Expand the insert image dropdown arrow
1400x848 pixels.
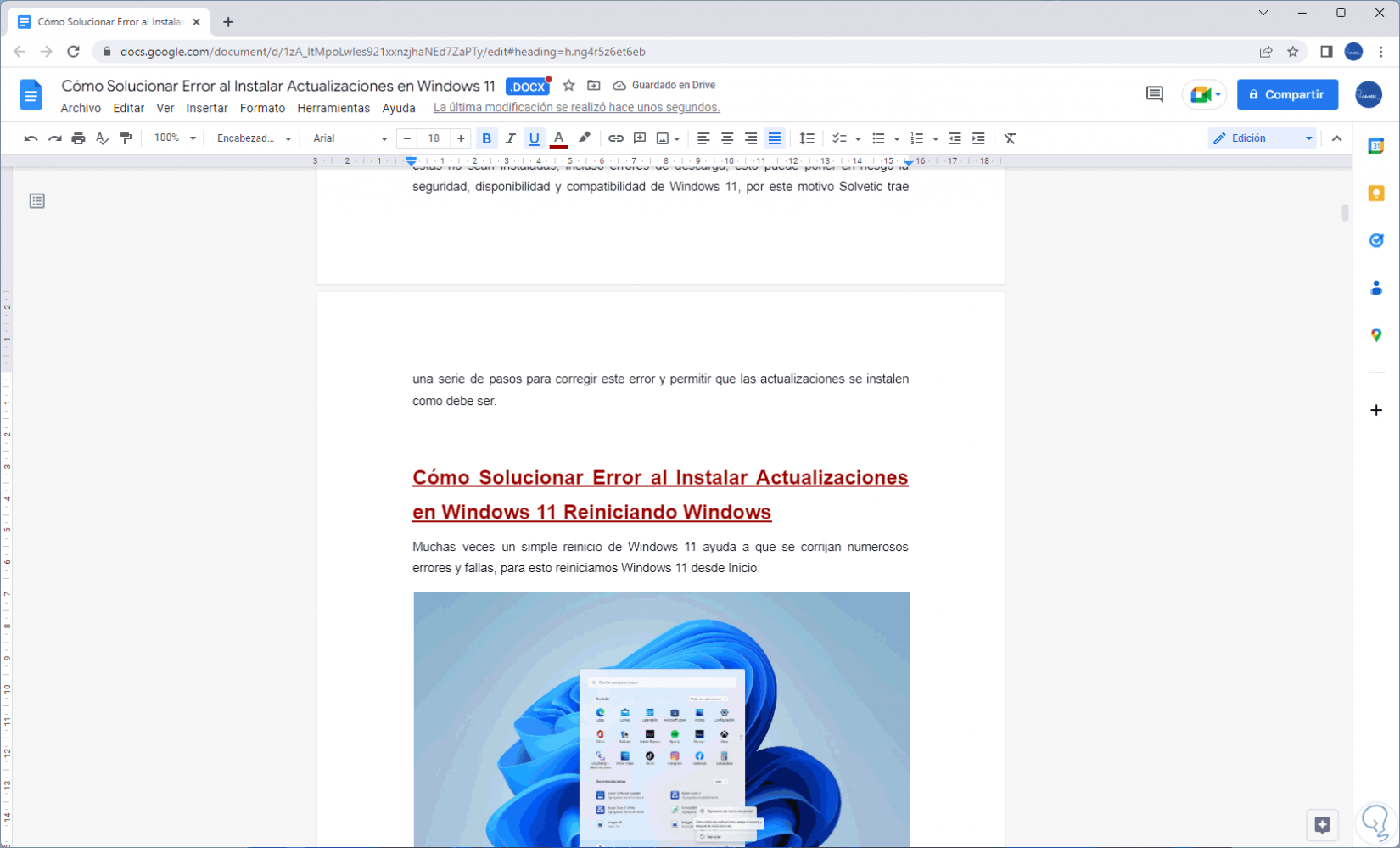[x=677, y=139]
